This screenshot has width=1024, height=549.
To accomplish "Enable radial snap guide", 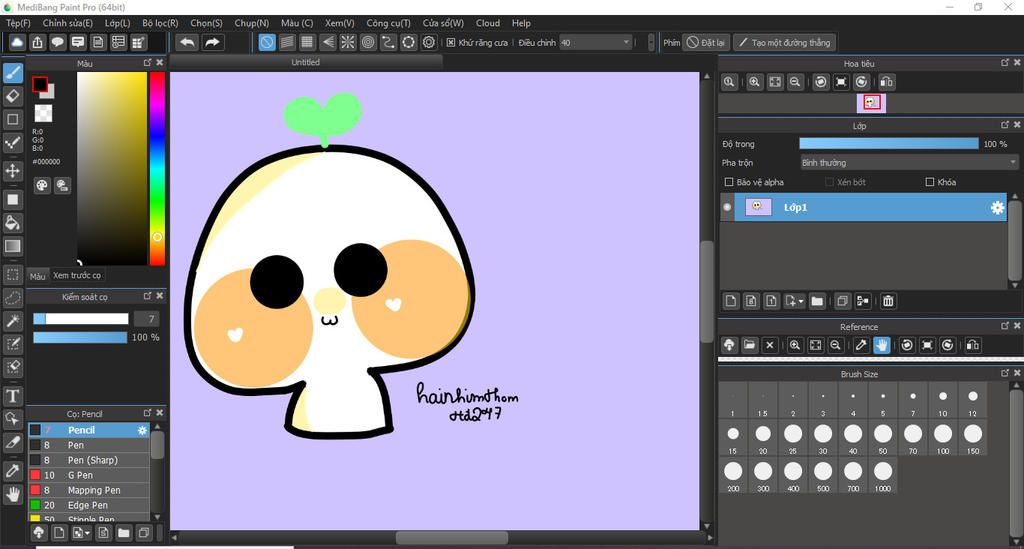I will tap(348, 42).
